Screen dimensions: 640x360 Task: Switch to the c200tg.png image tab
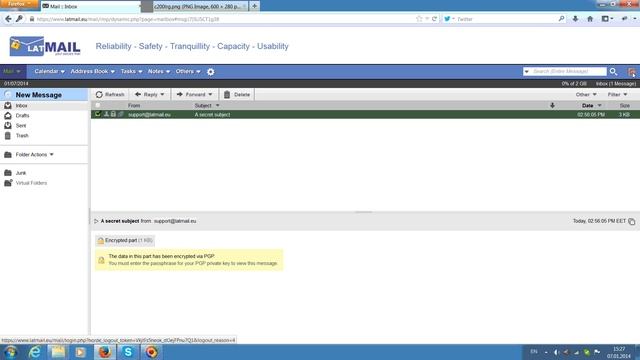(x=199, y=7)
